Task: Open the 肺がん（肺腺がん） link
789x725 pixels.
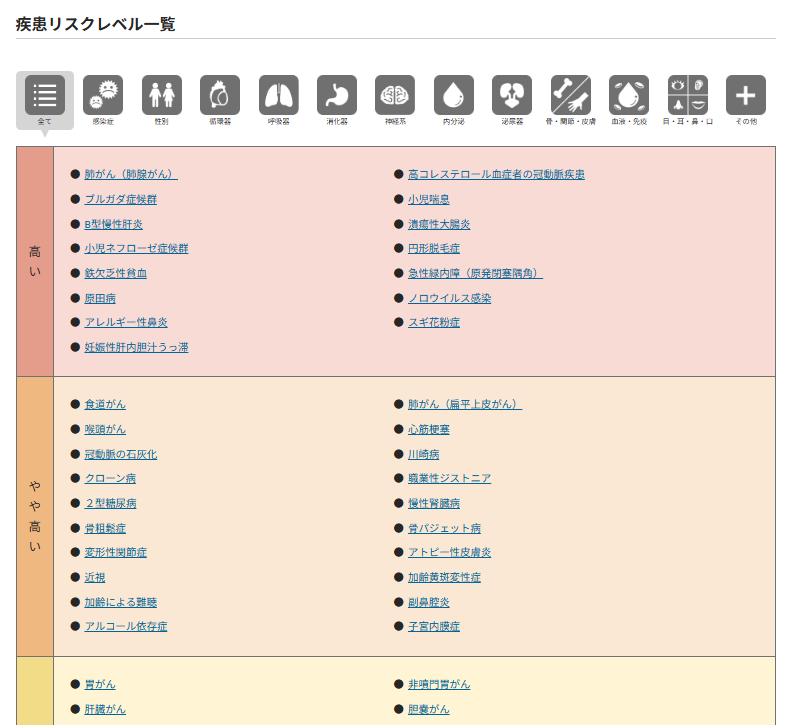Action: point(130,174)
